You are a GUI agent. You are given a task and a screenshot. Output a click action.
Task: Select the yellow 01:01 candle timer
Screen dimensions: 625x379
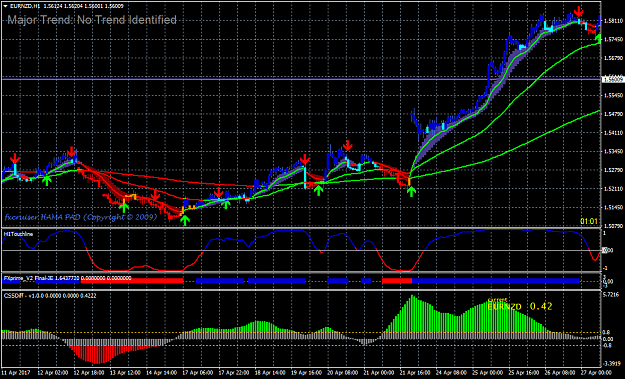(589, 221)
